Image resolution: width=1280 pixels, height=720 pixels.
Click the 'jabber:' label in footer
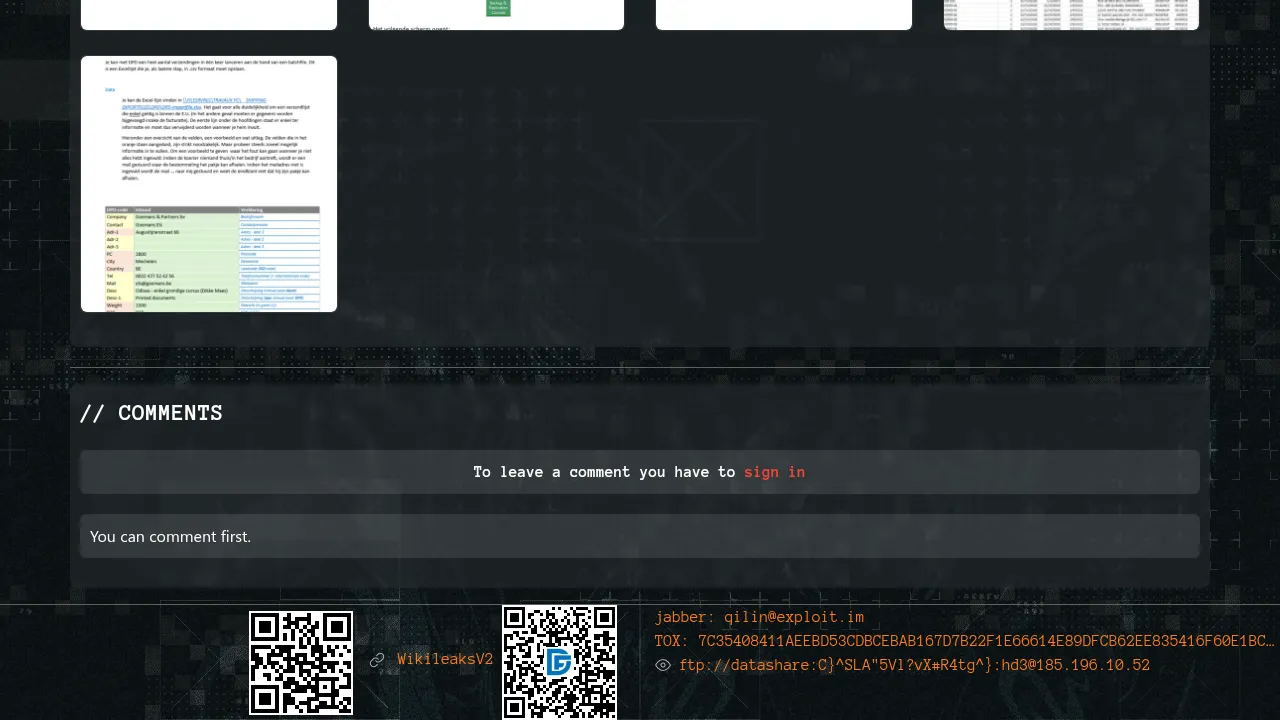pyautogui.click(x=685, y=618)
